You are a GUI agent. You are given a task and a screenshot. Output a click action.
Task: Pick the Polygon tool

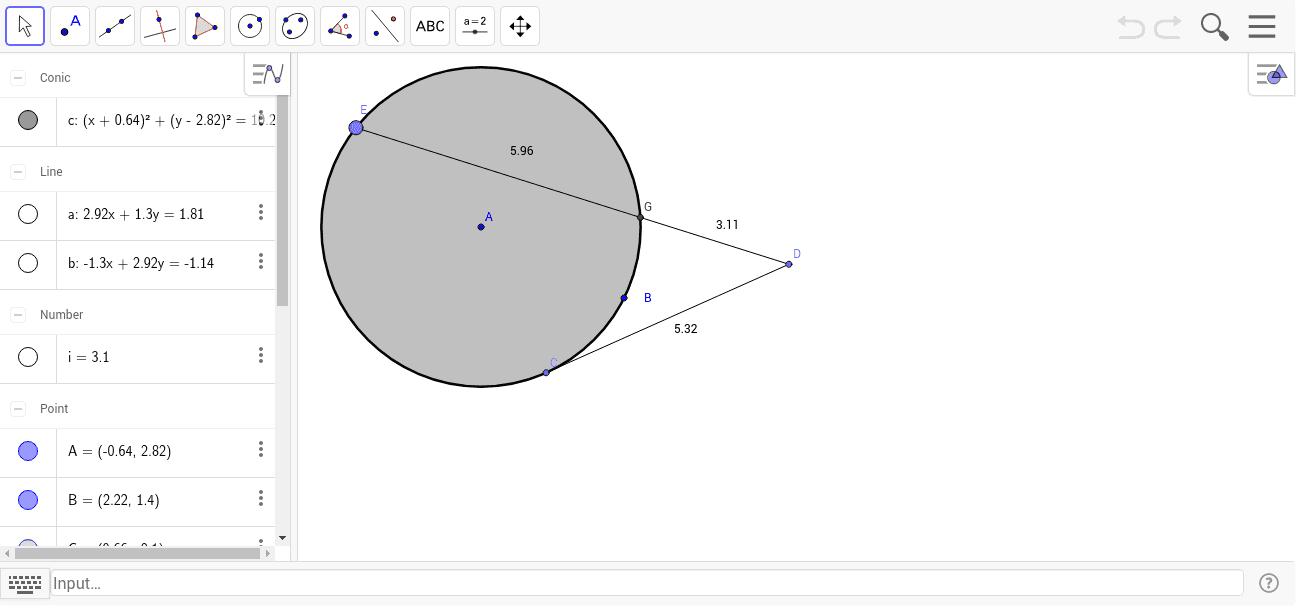tap(204, 25)
